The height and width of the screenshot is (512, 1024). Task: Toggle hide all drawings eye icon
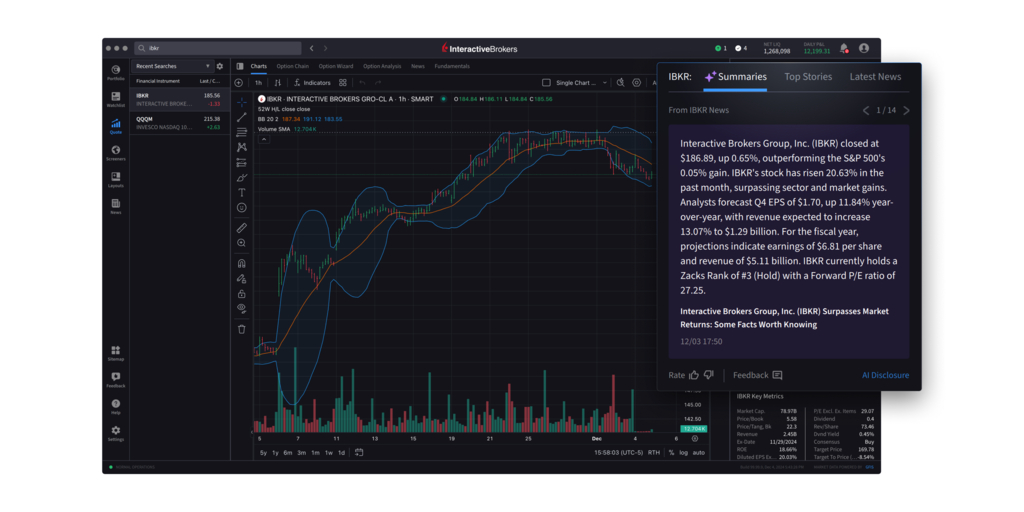point(241,308)
